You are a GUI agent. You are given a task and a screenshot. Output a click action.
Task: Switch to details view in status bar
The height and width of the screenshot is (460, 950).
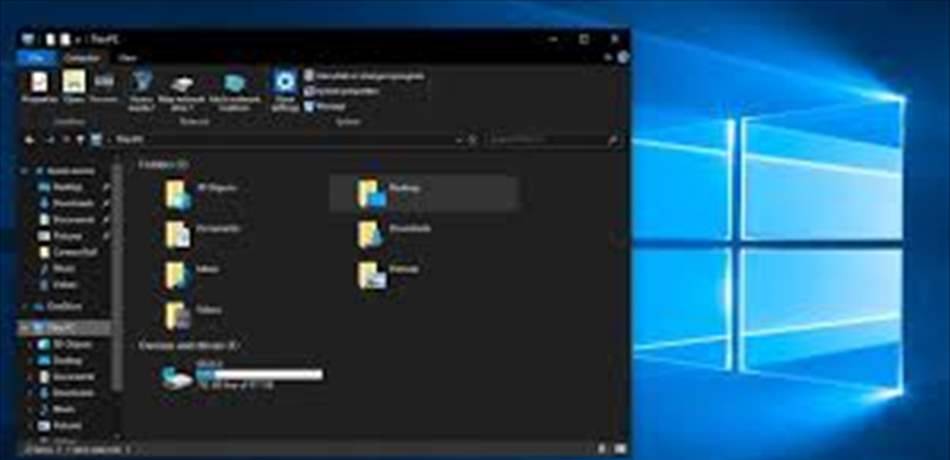pos(602,449)
